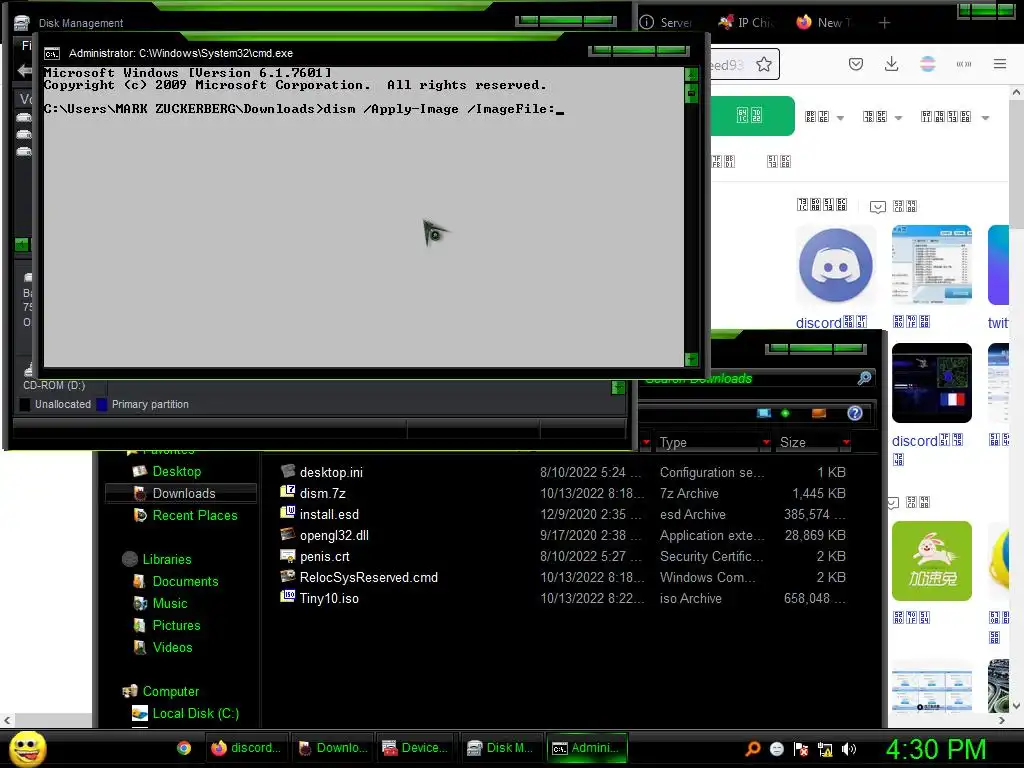This screenshot has width=1024, height=768.
Task: Click the green button on the web page
Action: pyautogui.click(x=752, y=116)
